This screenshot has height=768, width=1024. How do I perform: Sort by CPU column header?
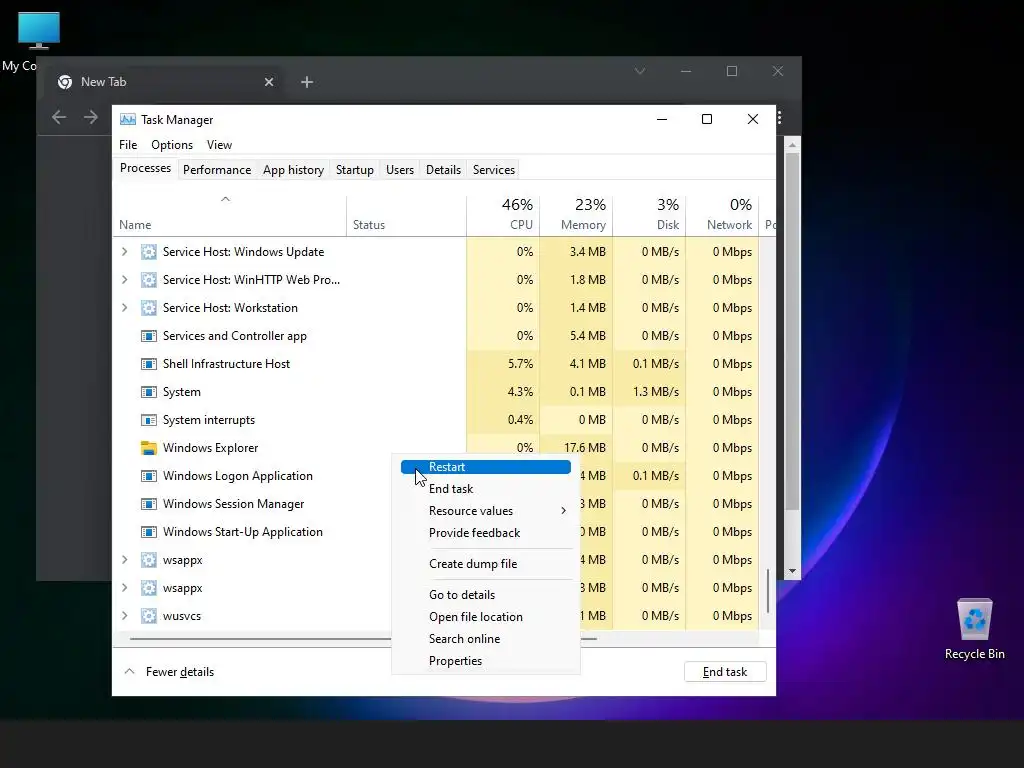[504, 214]
